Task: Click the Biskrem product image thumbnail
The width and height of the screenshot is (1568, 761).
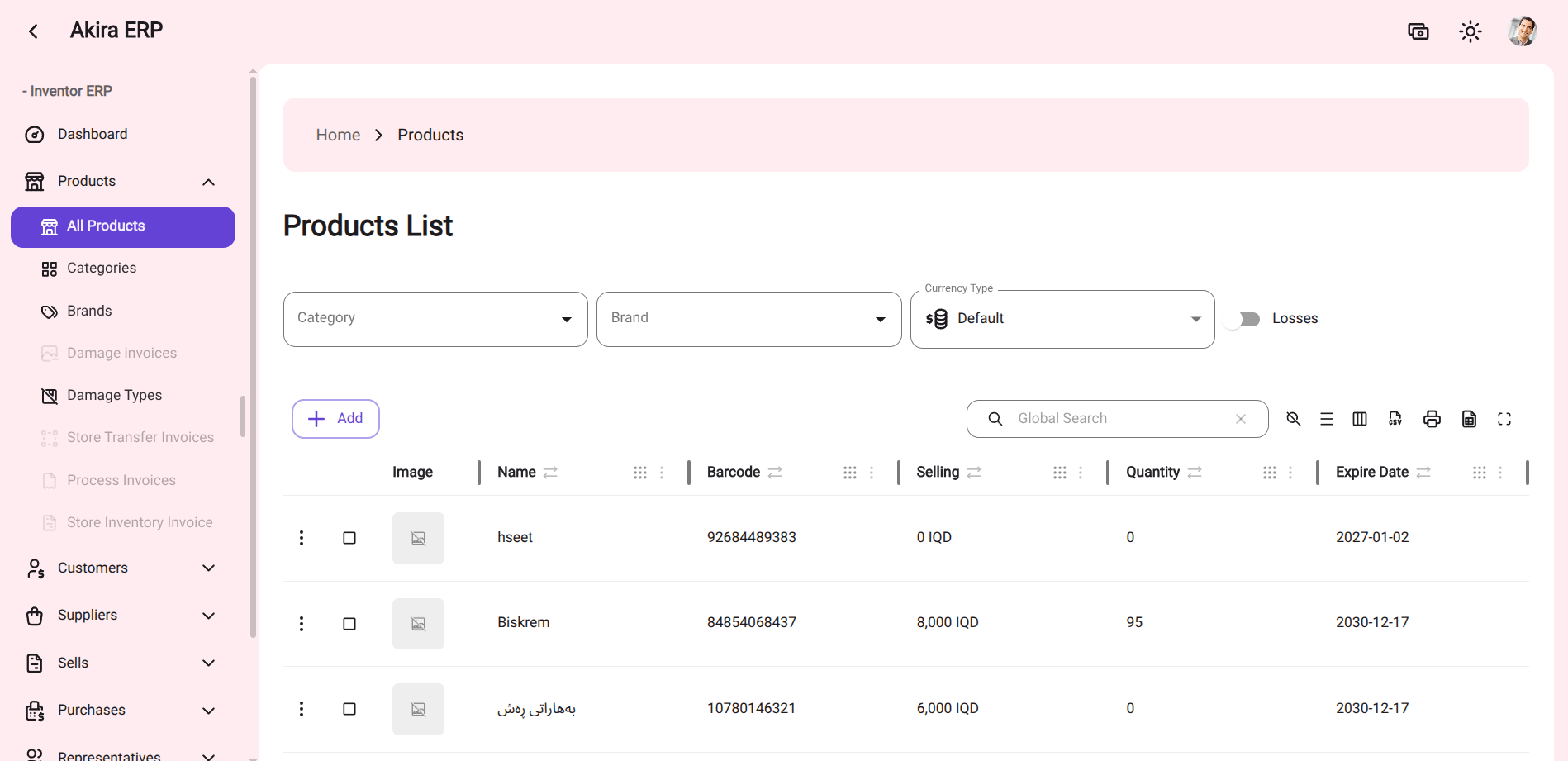Action: (x=418, y=624)
